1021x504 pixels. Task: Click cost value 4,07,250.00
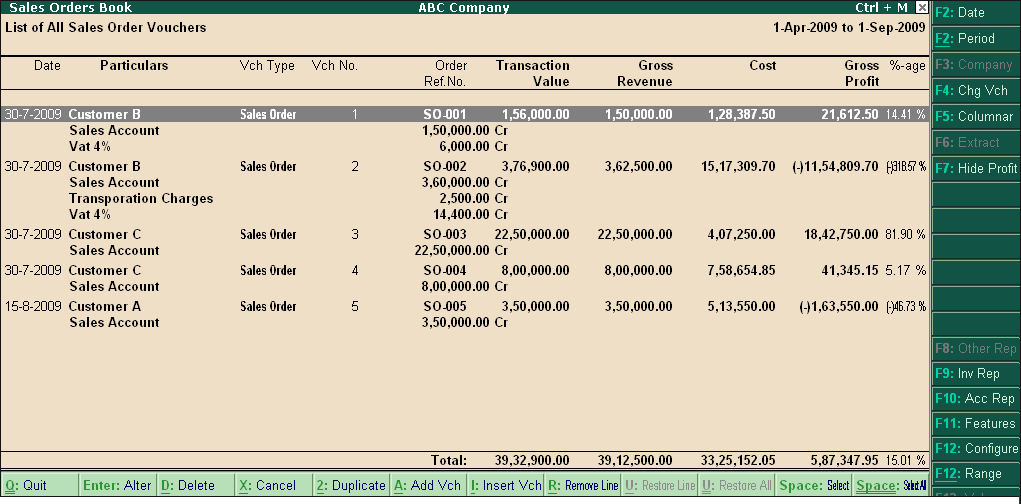(741, 234)
